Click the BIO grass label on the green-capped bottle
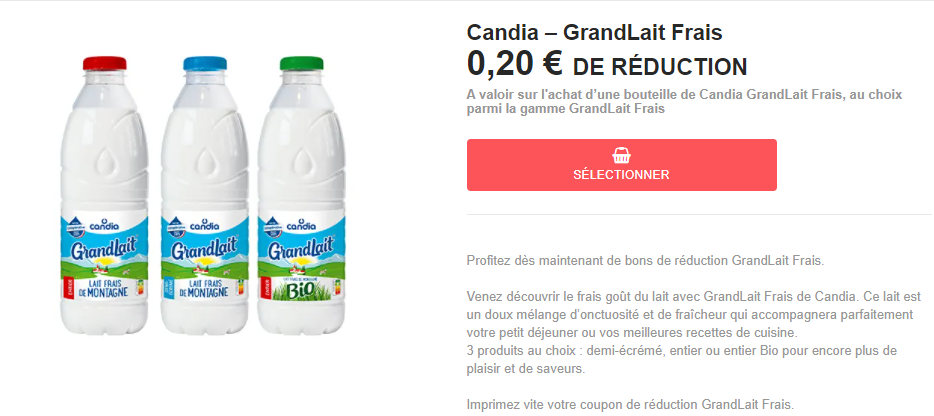Image resolution: width=934 pixels, height=416 pixels. point(301,290)
